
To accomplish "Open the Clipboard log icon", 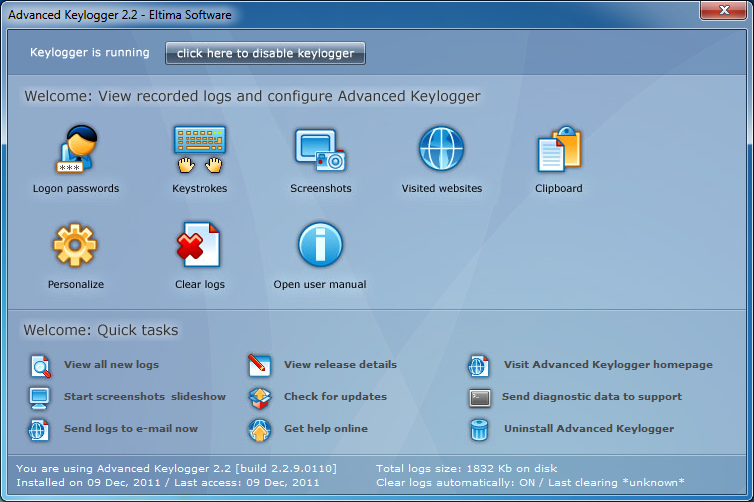I will point(559,150).
